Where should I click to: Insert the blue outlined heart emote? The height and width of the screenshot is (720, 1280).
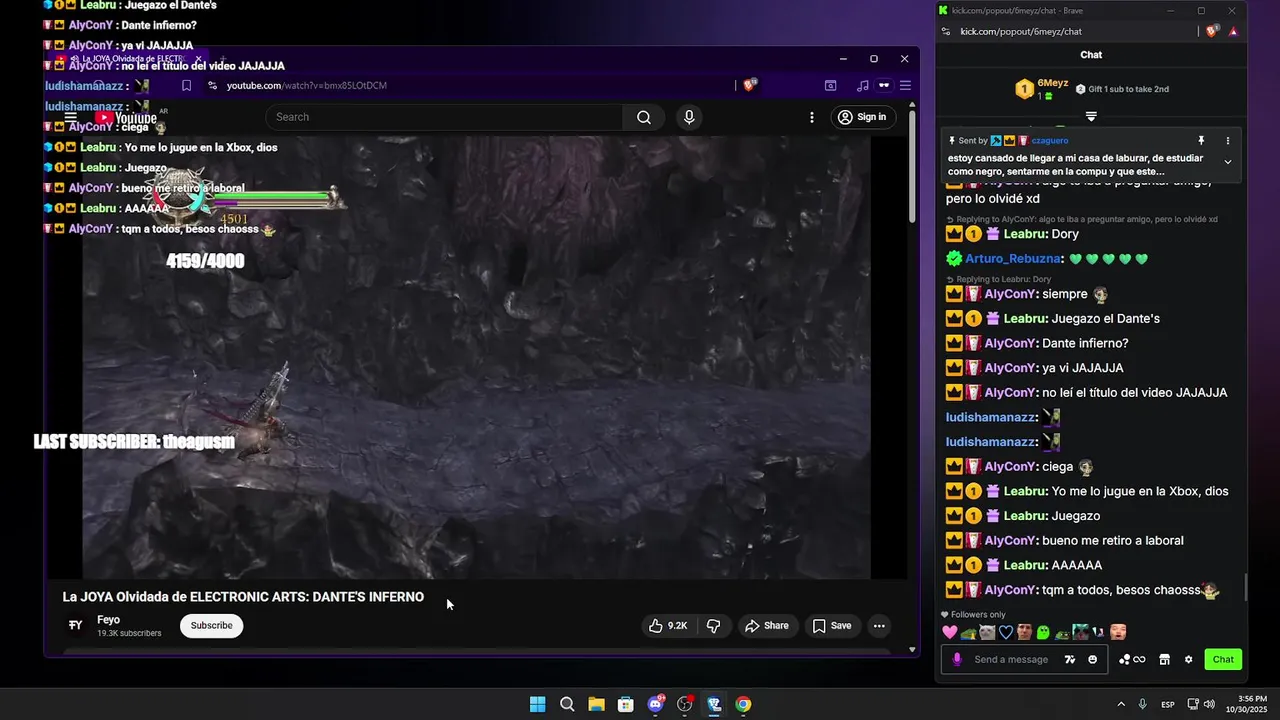pyautogui.click(x=1006, y=632)
